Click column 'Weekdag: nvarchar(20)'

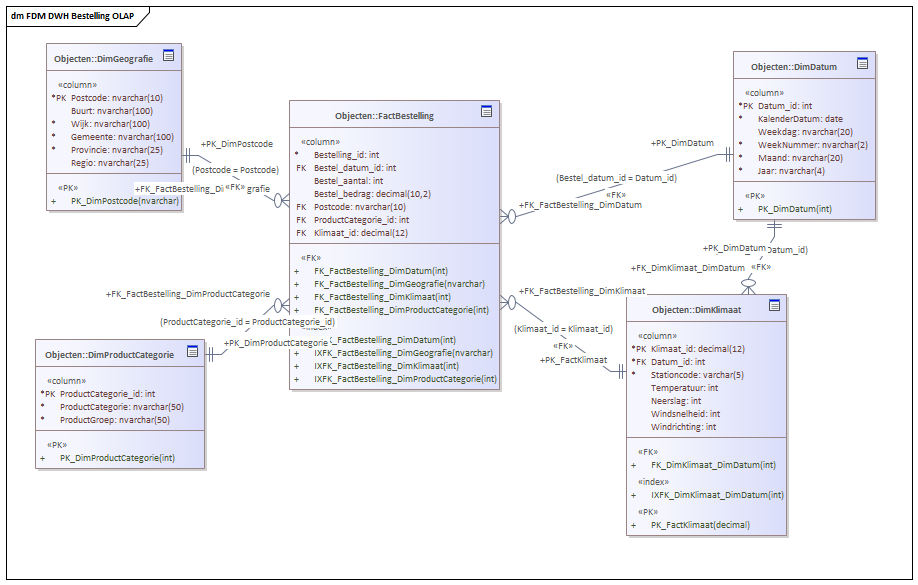coord(805,132)
